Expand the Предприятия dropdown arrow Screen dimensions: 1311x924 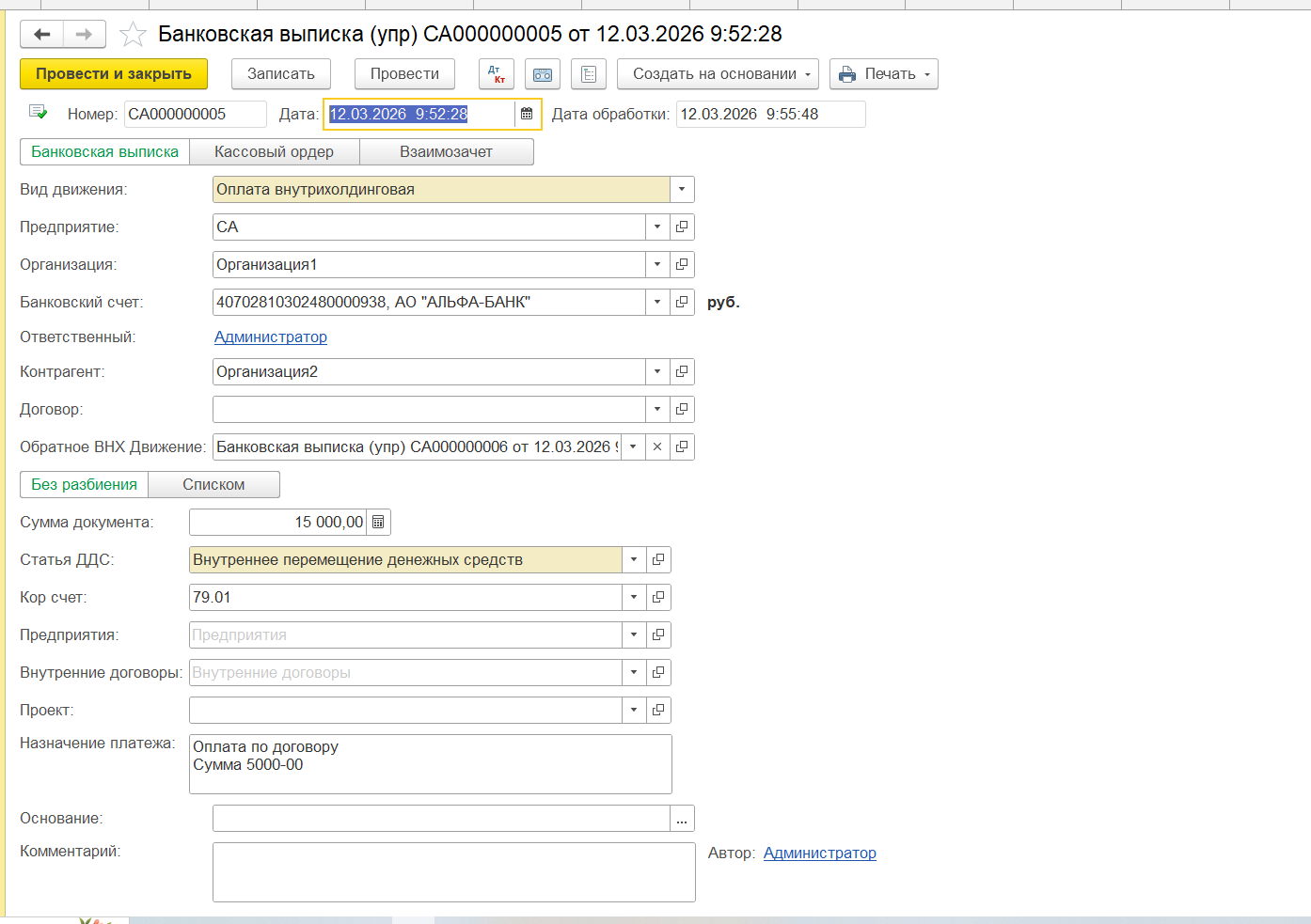tap(634, 634)
